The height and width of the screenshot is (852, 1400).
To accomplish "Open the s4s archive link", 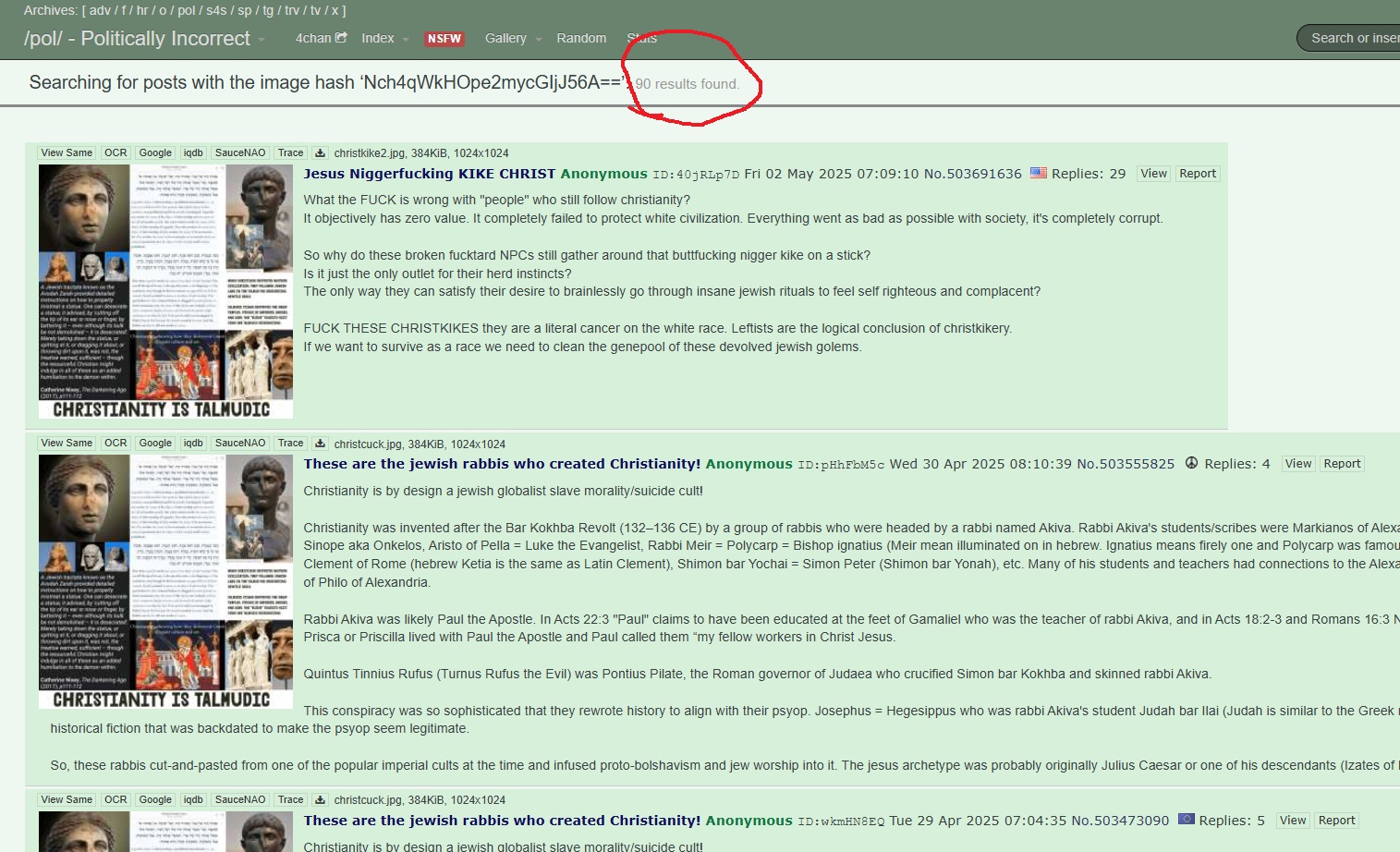I will [216, 10].
